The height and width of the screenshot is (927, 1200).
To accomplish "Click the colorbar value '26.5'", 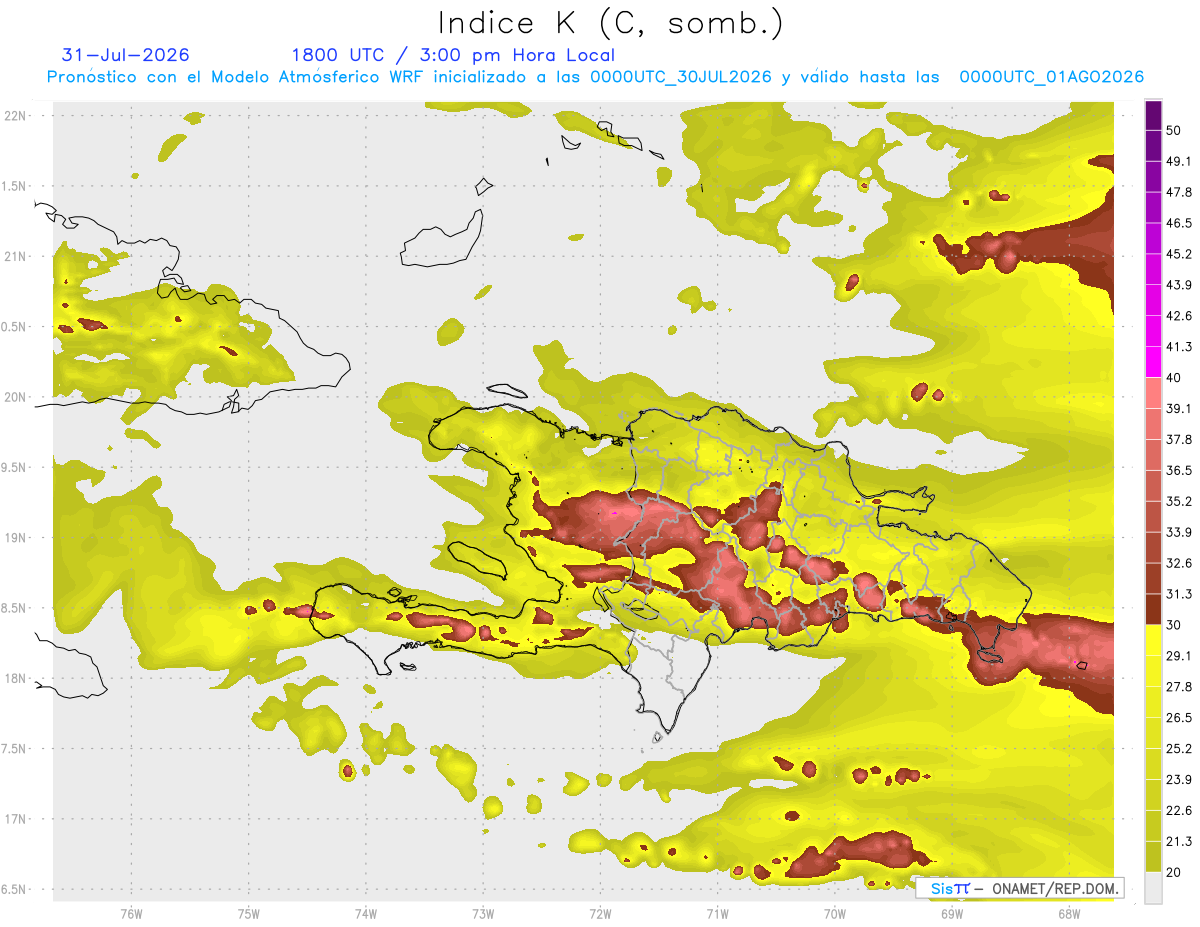I will [1179, 718].
